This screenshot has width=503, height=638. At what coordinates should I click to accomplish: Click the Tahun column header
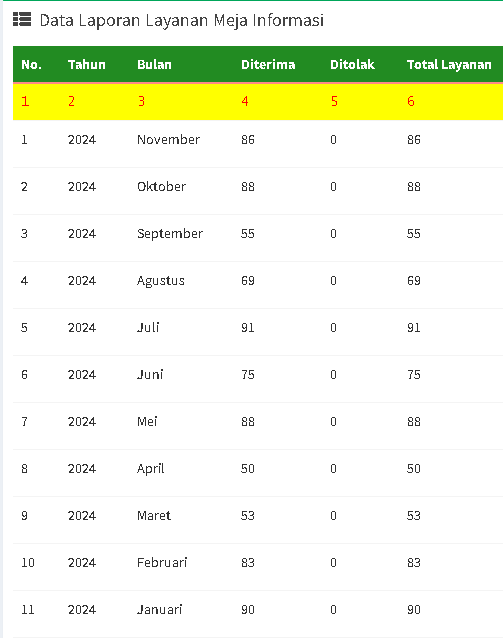[87, 65]
